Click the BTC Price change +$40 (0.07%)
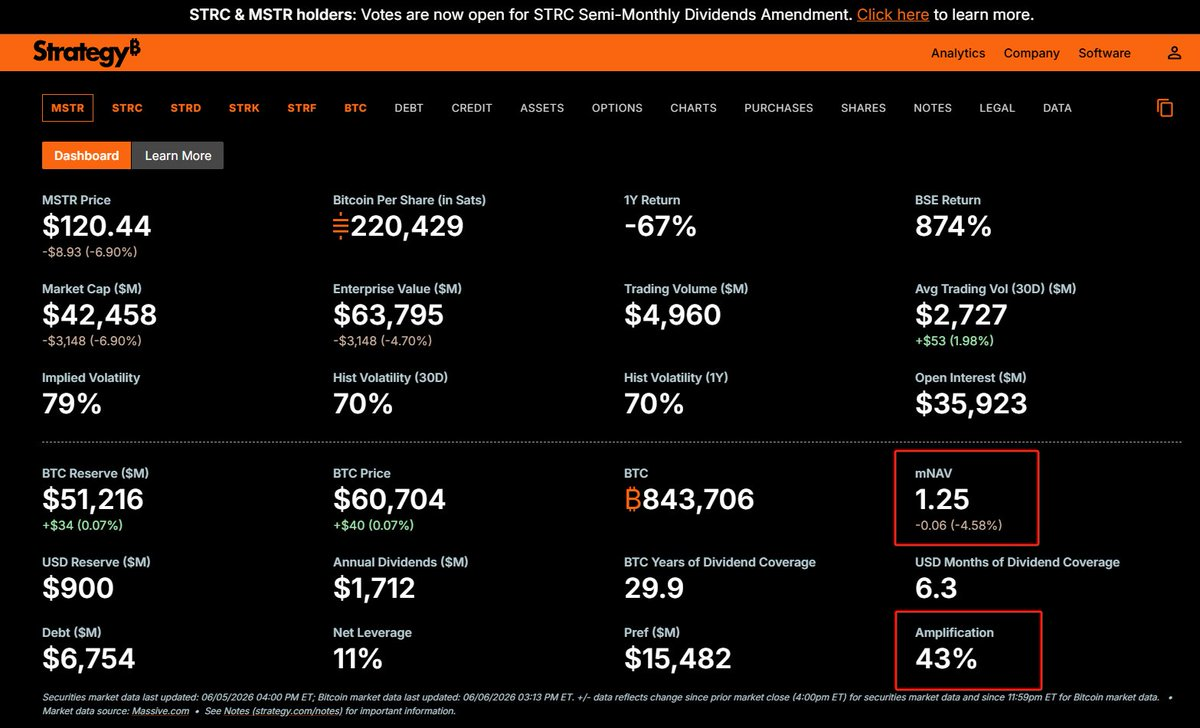 (373, 525)
